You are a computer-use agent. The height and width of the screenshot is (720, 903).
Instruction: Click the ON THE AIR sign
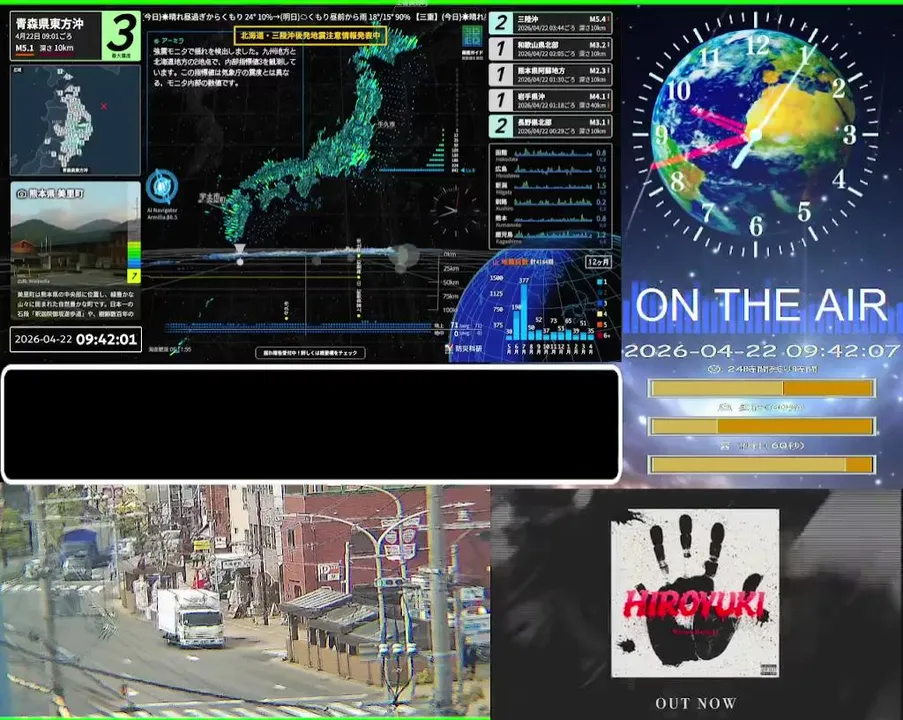click(761, 305)
